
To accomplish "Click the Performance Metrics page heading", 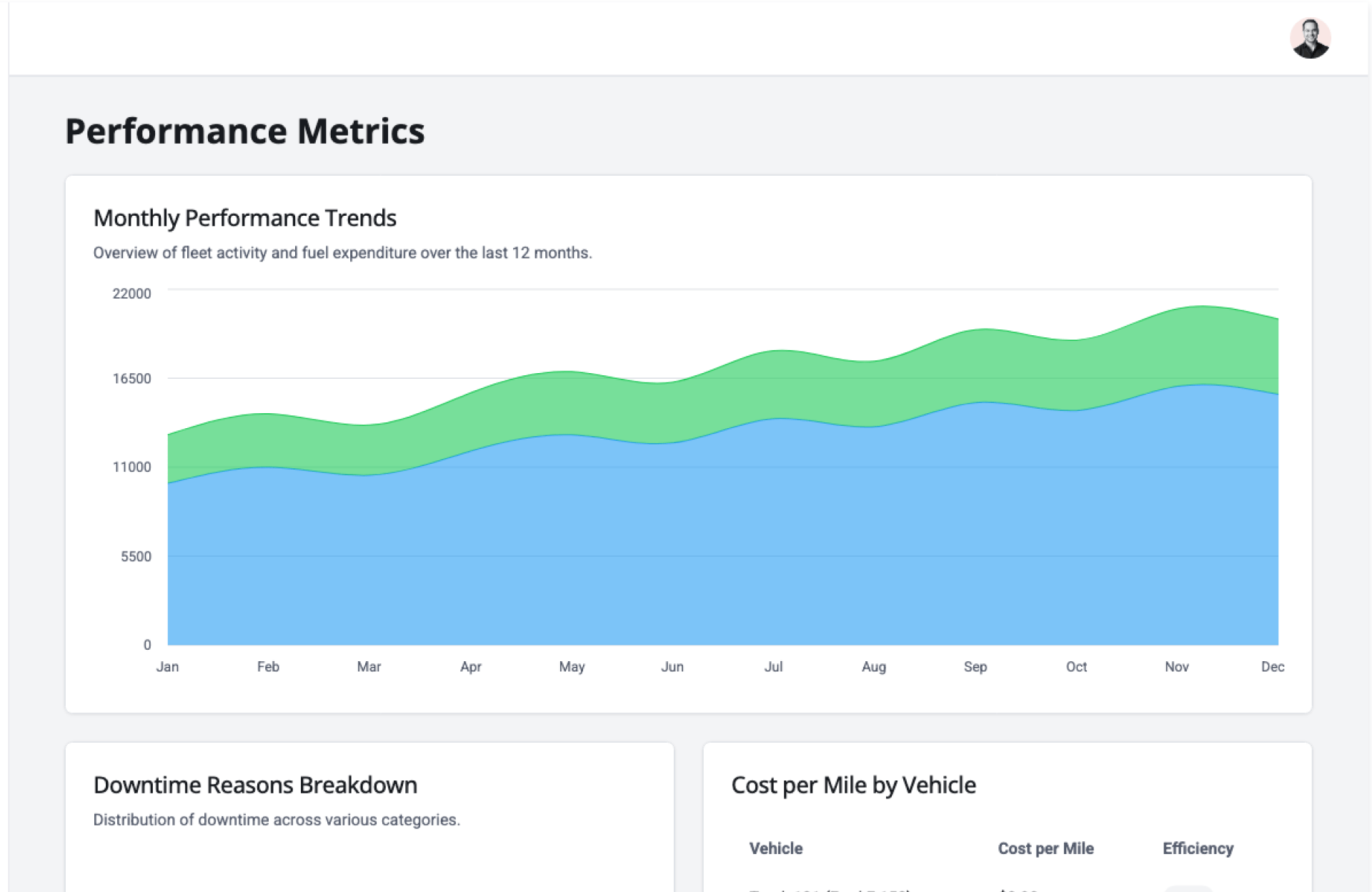I will 244,132.
